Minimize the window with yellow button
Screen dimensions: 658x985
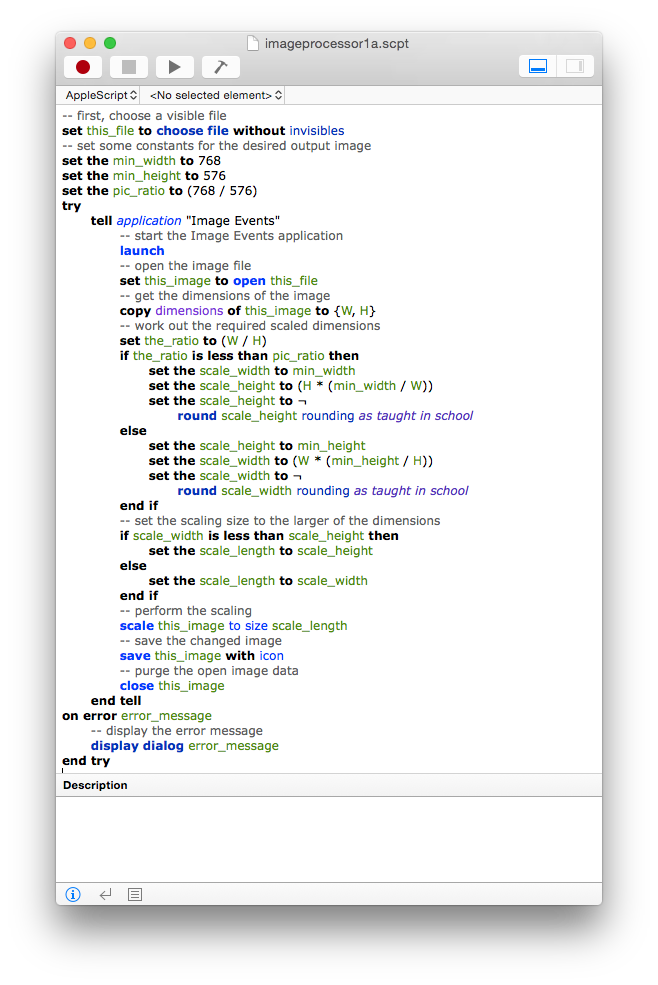(x=90, y=43)
